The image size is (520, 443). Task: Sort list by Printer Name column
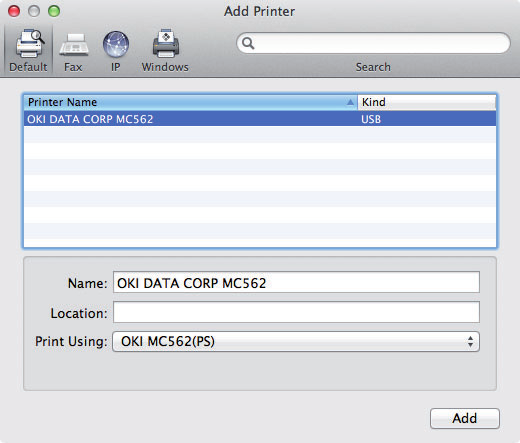pyautogui.click(x=190, y=102)
